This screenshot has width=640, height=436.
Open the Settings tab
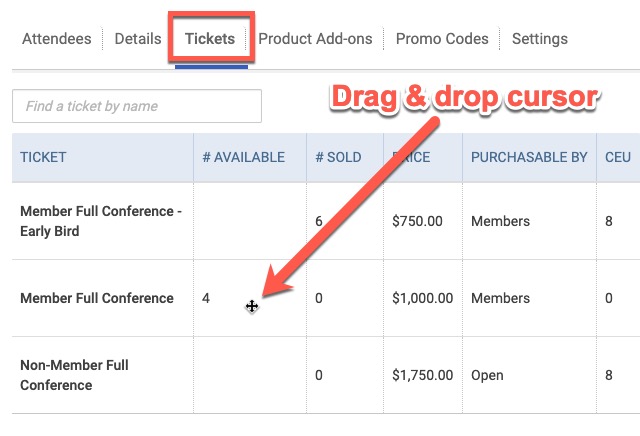coord(540,39)
